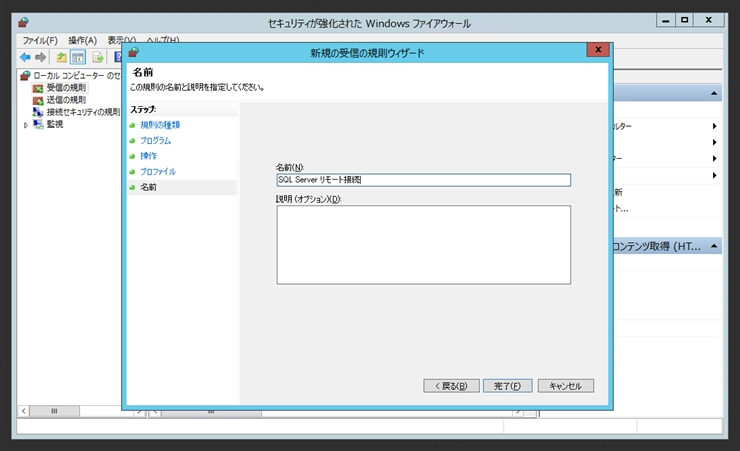Click the center pane horizontal scrollbar thumb
Viewport: 740px width, 451px height.
[211, 412]
